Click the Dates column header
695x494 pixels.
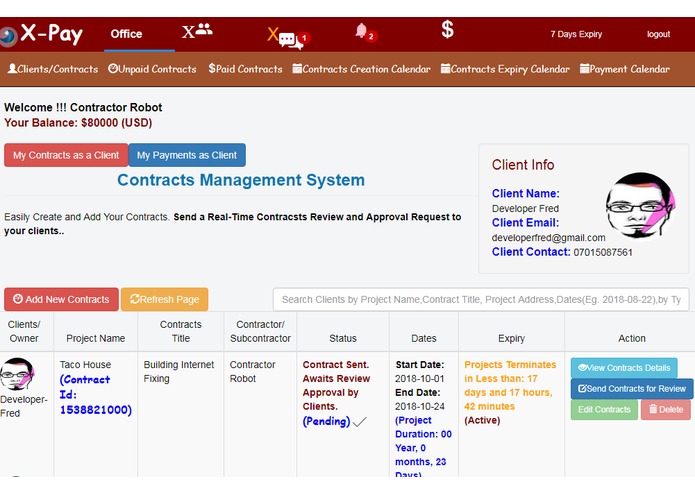pyautogui.click(x=423, y=338)
